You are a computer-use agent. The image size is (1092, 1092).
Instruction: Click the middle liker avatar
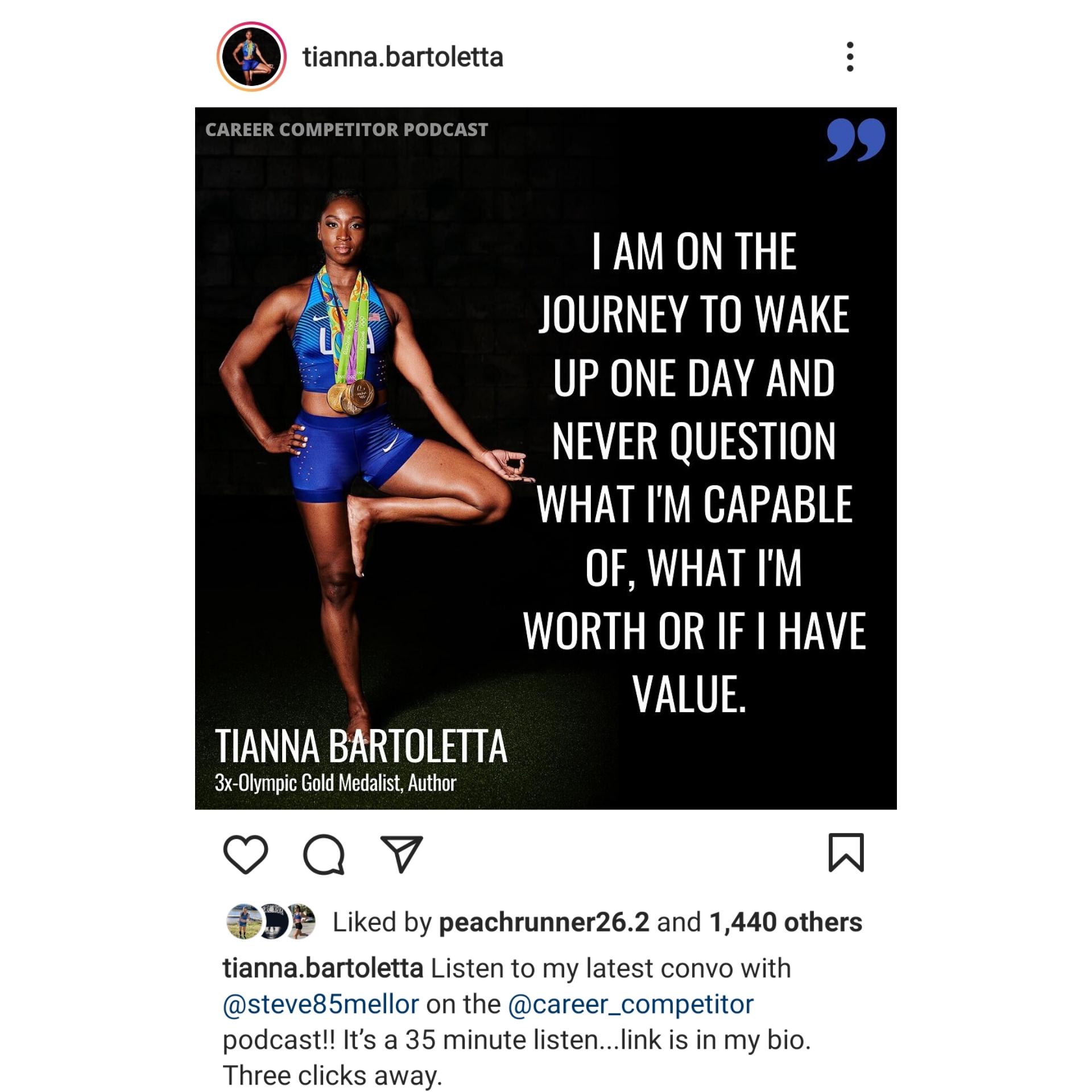(x=273, y=921)
